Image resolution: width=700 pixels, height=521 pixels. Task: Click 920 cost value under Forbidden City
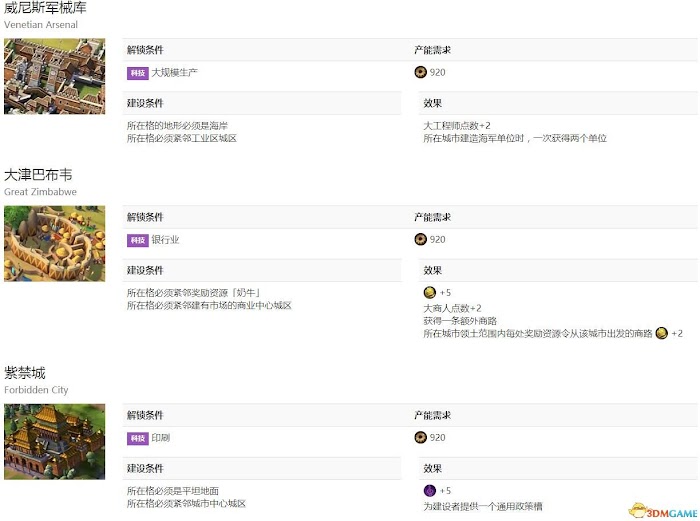coord(438,438)
